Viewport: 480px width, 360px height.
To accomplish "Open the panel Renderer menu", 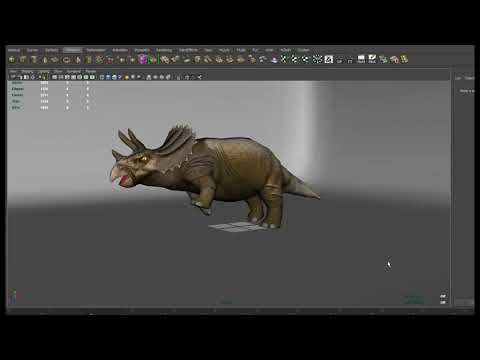I will tap(74, 71).
